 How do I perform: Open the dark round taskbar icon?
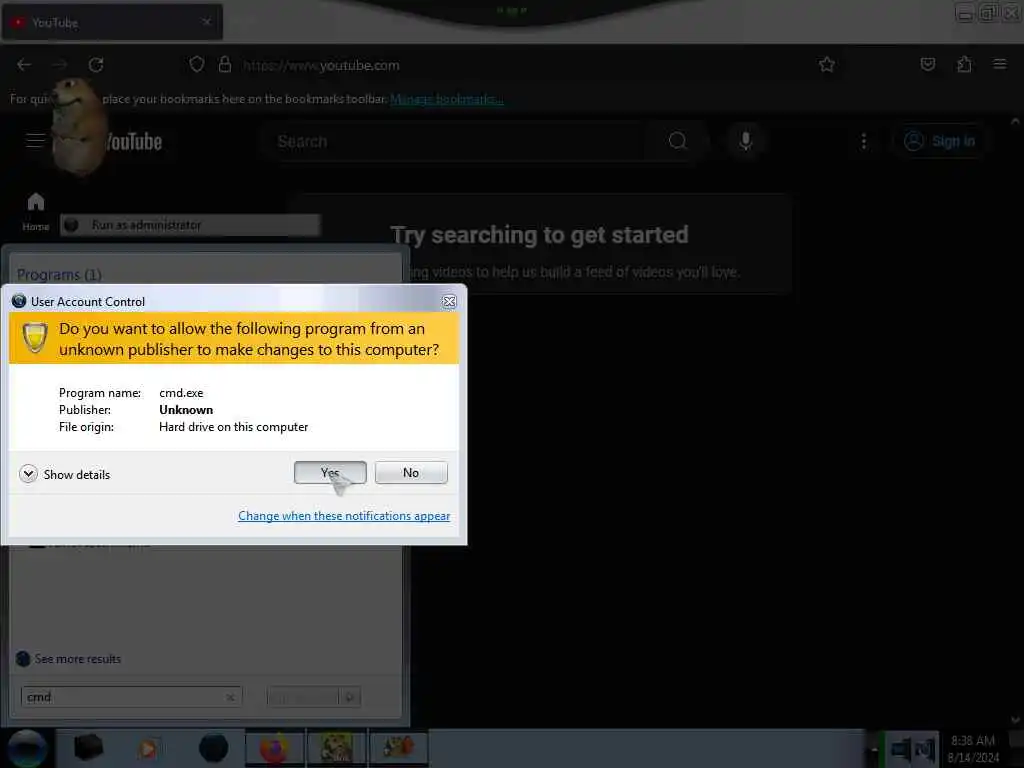click(213, 748)
